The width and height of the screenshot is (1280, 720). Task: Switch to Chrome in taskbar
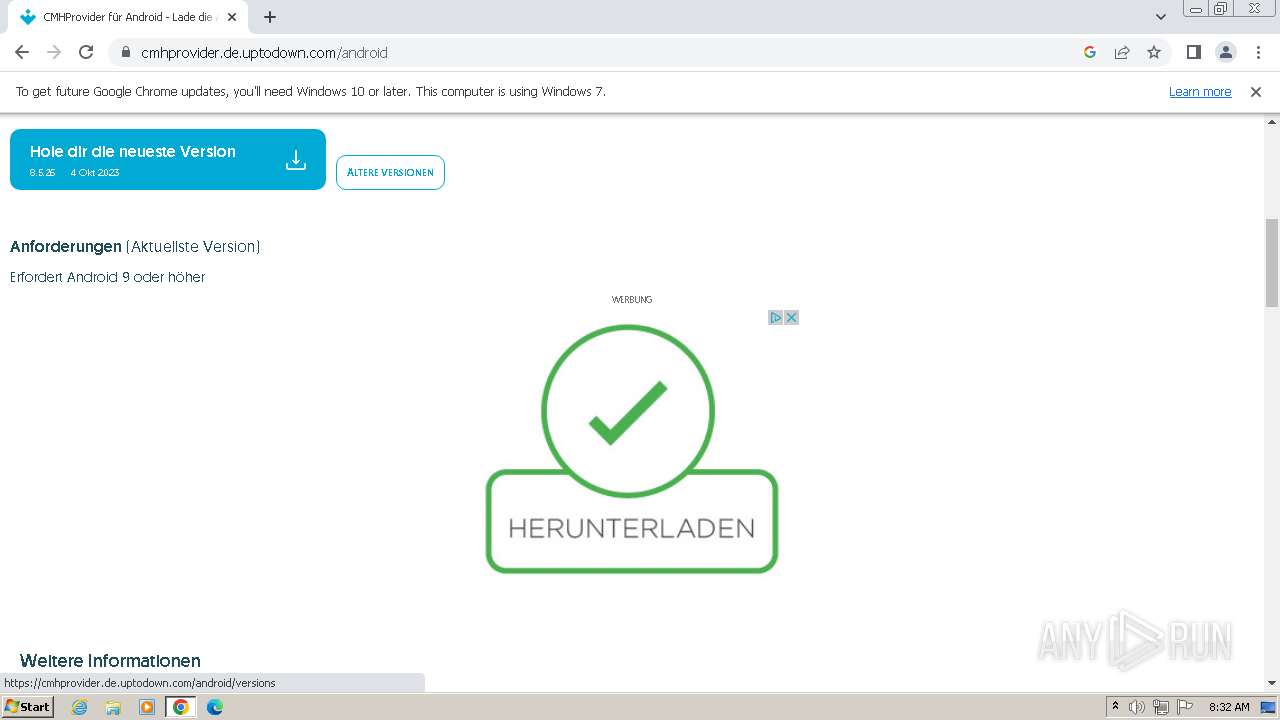[x=181, y=707]
